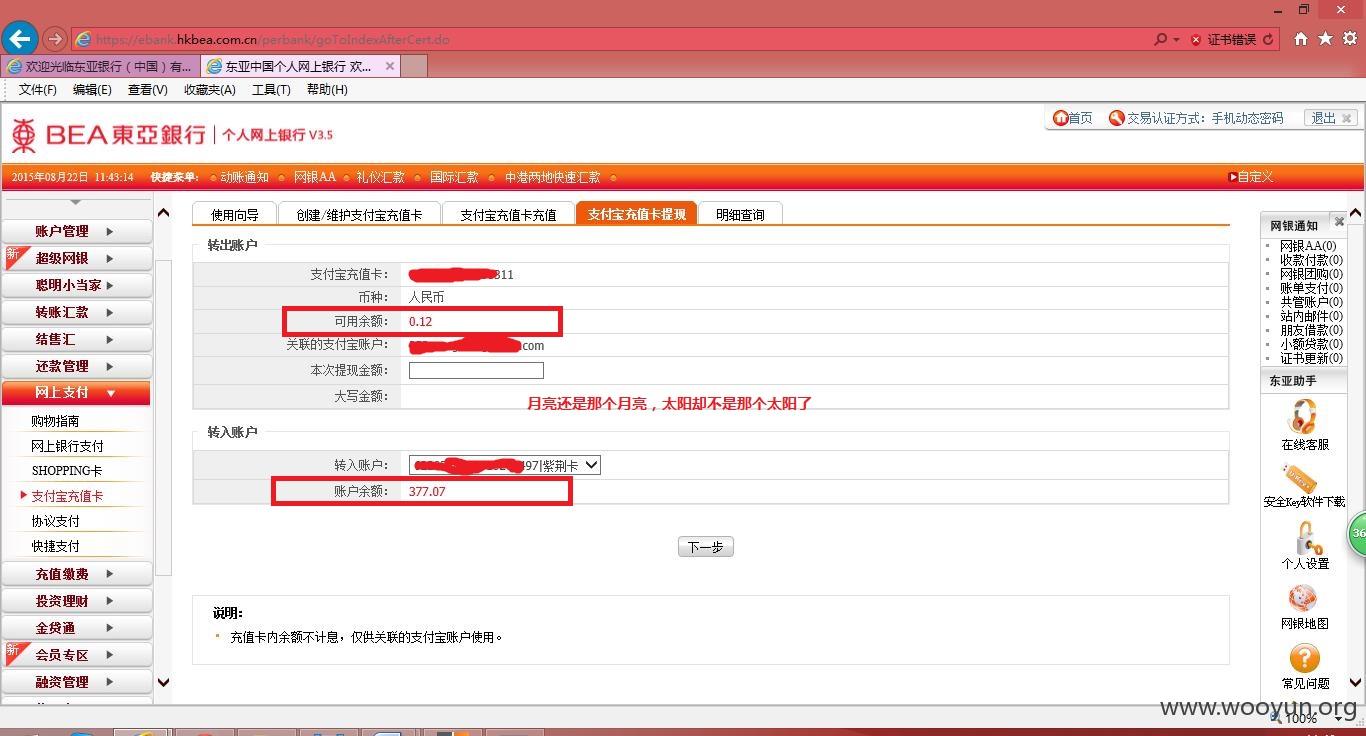
Task: Open shortcut 国际汇款
Action: click(454, 177)
